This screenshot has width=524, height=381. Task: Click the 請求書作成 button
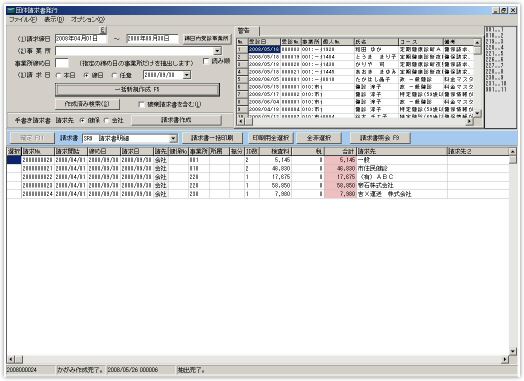(176, 120)
